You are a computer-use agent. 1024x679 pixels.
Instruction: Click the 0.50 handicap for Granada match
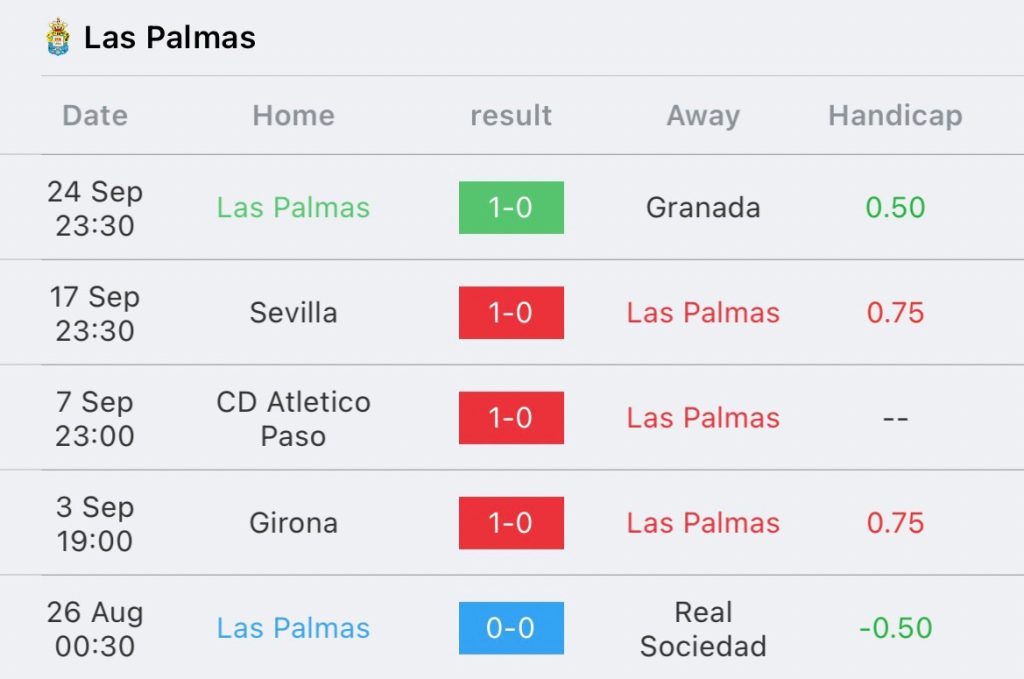click(895, 208)
